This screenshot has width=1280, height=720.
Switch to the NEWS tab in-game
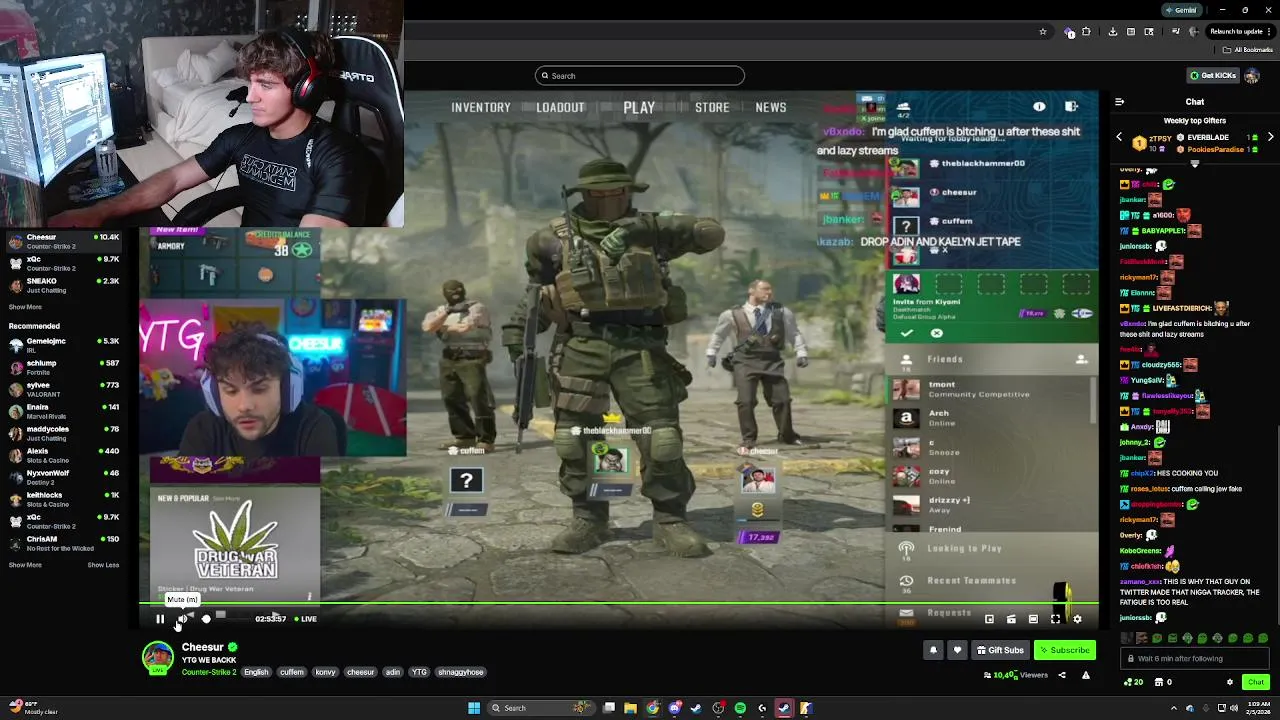click(x=771, y=107)
